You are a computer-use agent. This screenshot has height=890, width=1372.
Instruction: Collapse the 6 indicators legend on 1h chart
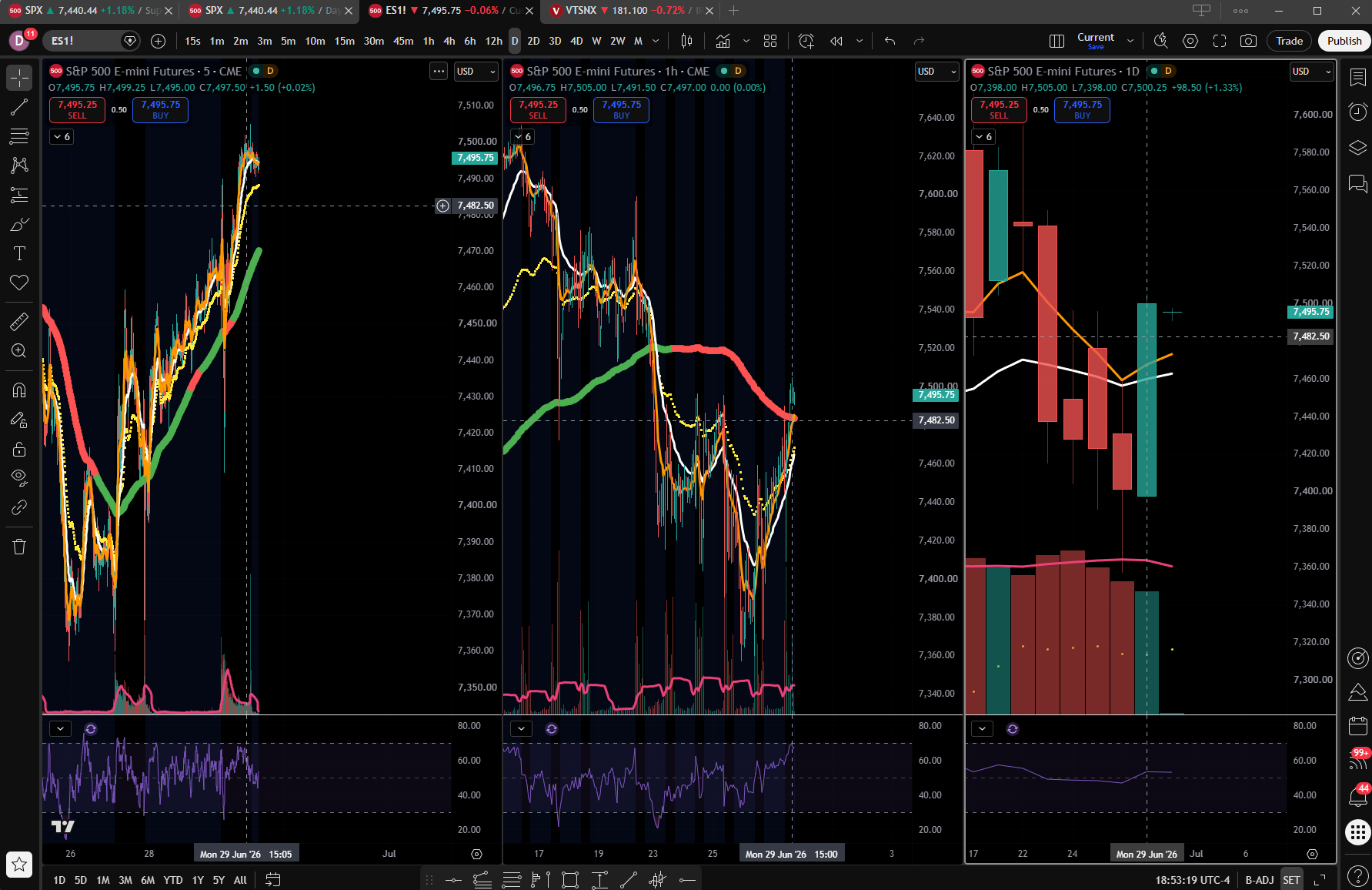tap(522, 136)
